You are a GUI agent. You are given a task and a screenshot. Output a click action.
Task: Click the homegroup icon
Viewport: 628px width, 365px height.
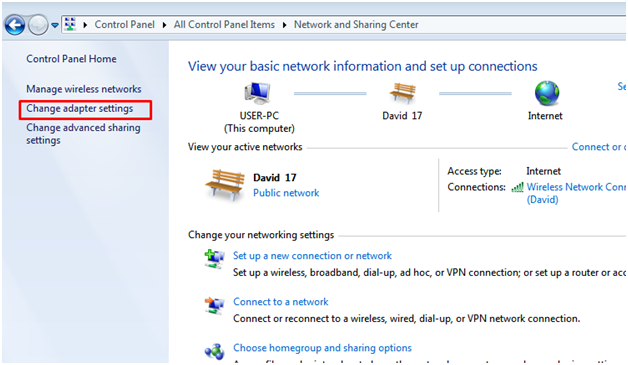click(214, 352)
